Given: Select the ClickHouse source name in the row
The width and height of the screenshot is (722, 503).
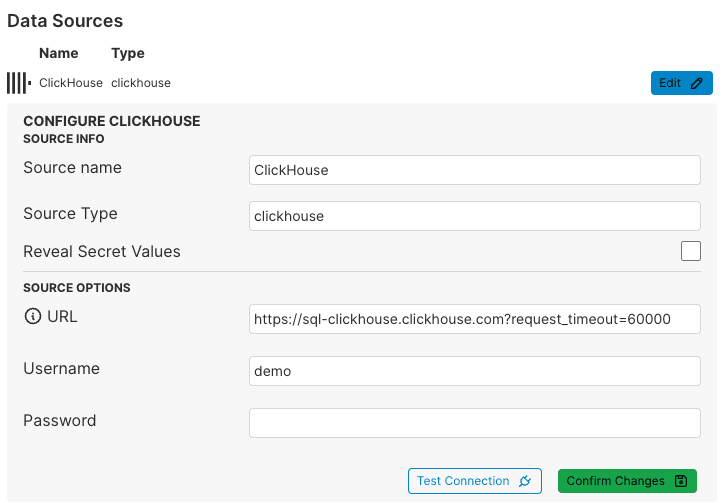Looking at the screenshot, I should 71,83.
